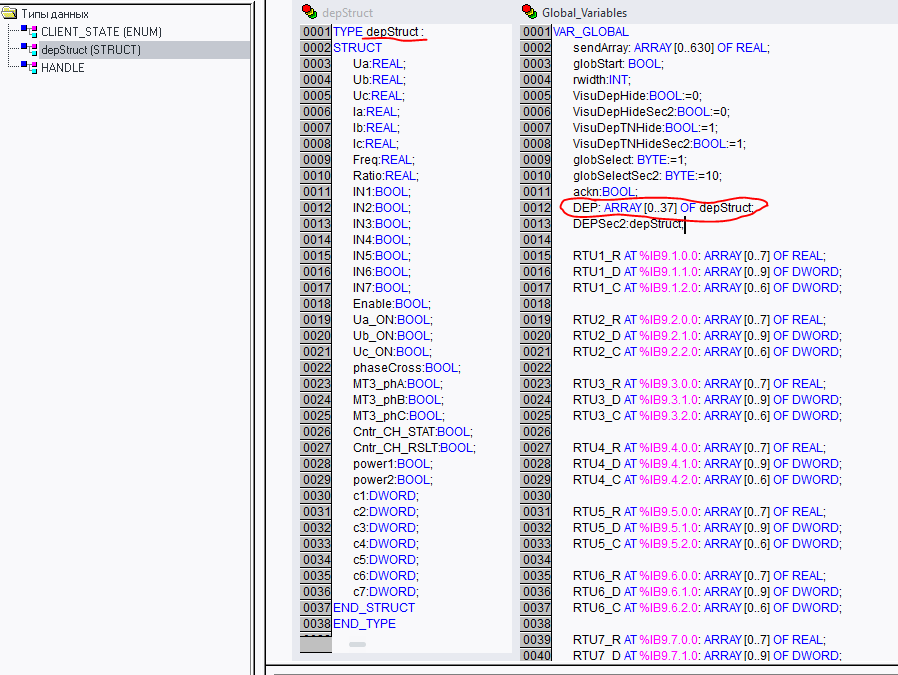The width and height of the screenshot is (898, 675).
Task: Click the CLIENT_STATE enum type icon
Action: click(x=29, y=31)
